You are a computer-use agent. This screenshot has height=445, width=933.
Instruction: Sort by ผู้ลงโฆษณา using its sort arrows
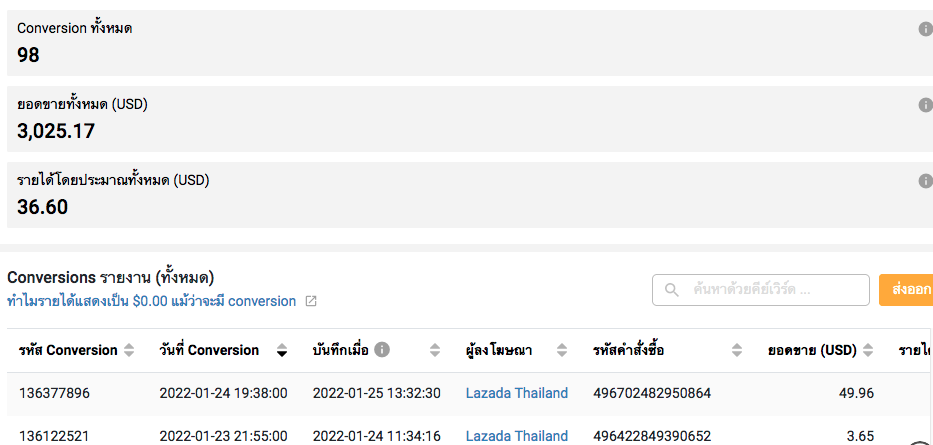(x=562, y=350)
